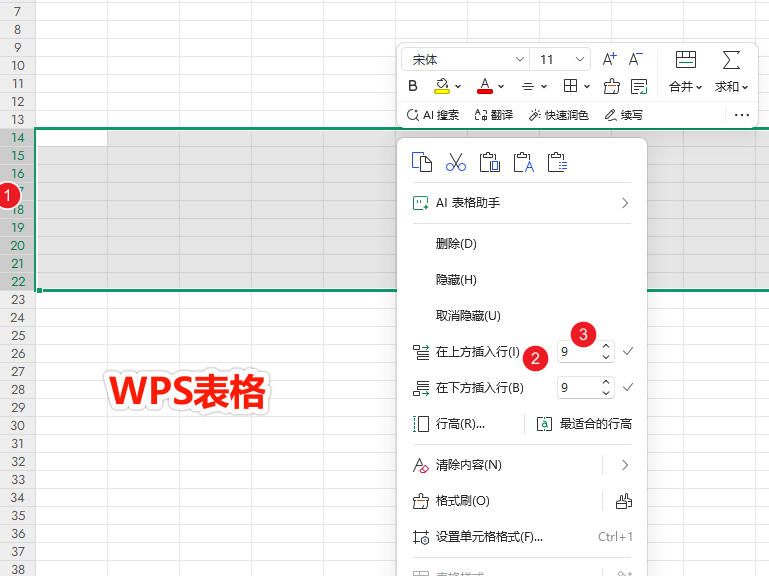Click the copy icon in context menu
This screenshot has width=769, height=576.
[x=422, y=162]
